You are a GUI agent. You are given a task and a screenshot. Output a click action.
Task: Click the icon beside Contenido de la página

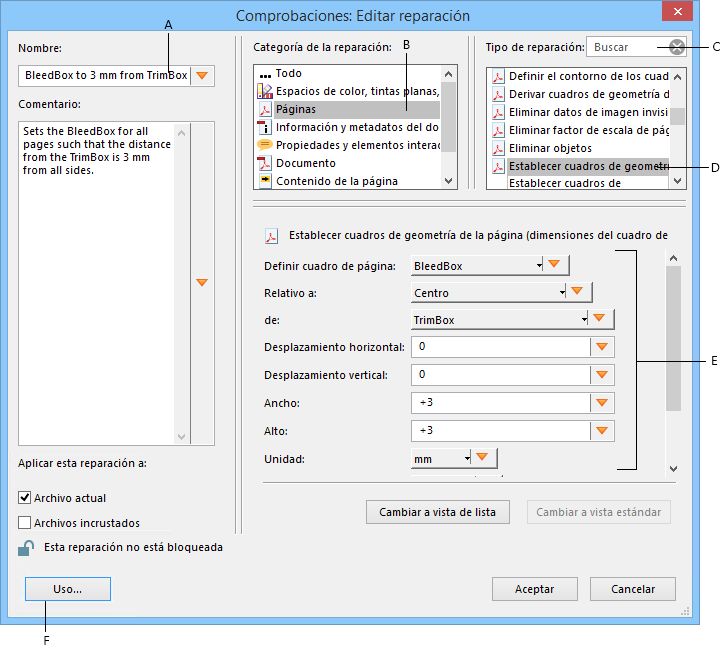coord(265,181)
